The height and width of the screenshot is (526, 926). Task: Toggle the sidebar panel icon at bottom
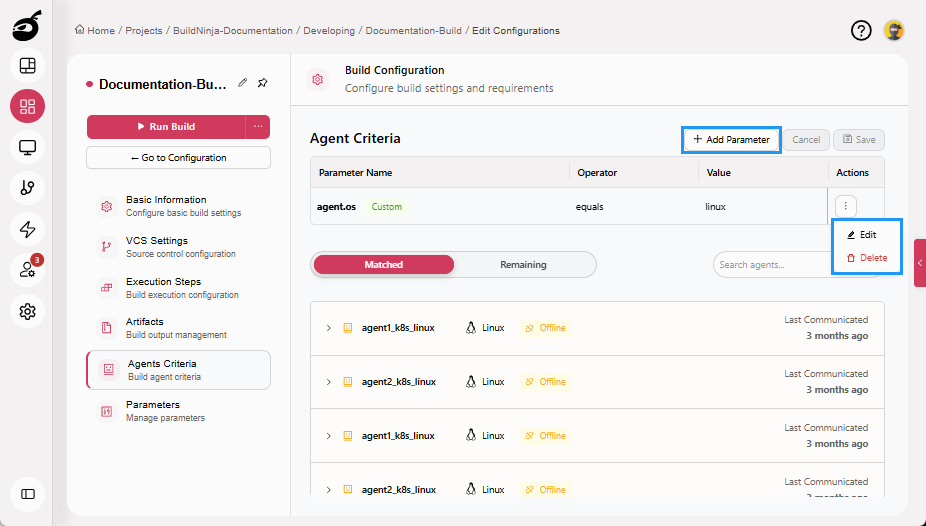coord(27,494)
